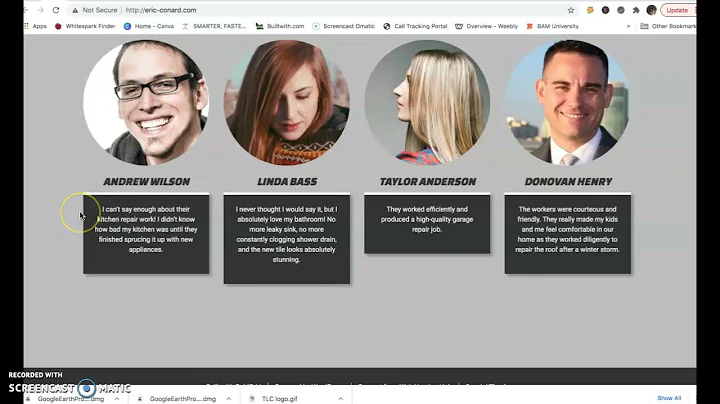The image size is (720, 404).
Task: Open the BAM University bookmark
Action: (552, 26)
